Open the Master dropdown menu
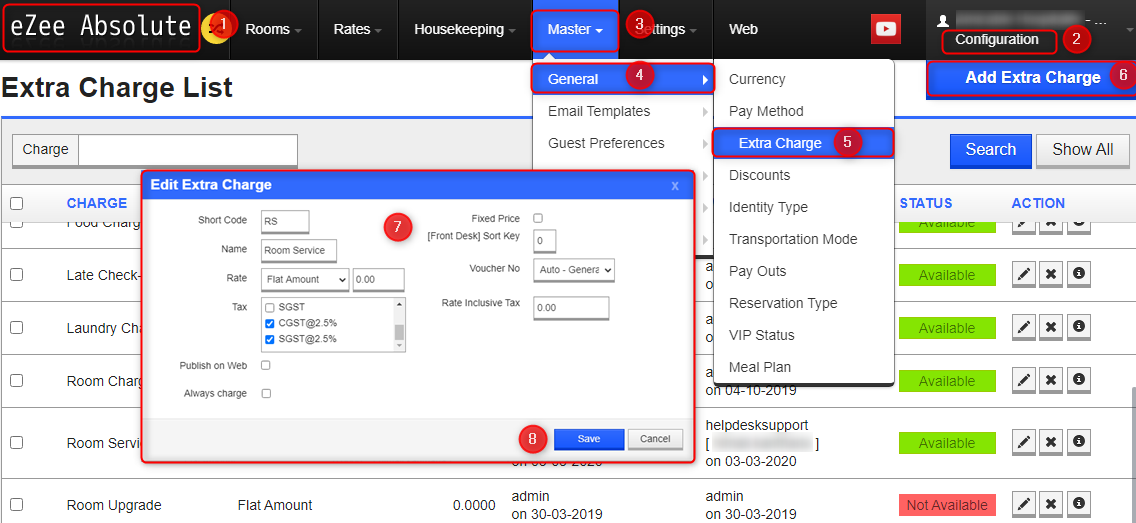Image resolution: width=1136 pixels, height=523 pixels. [575, 30]
